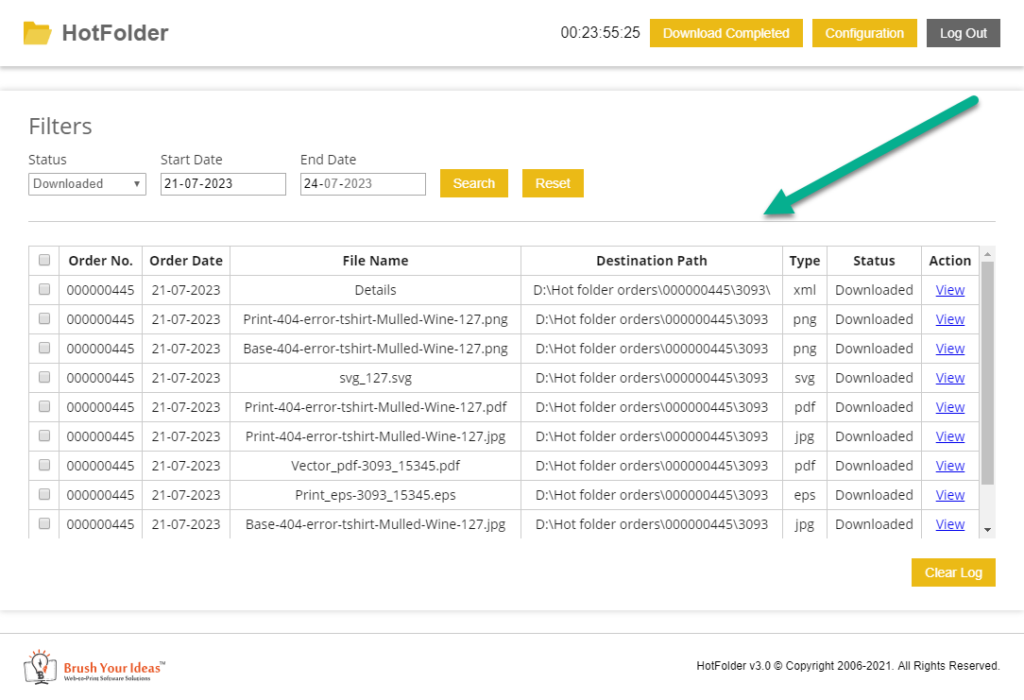Click the Brush Your Ideas footer logo
The width and height of the screenshot is (1024, 700).
(95, 666)
